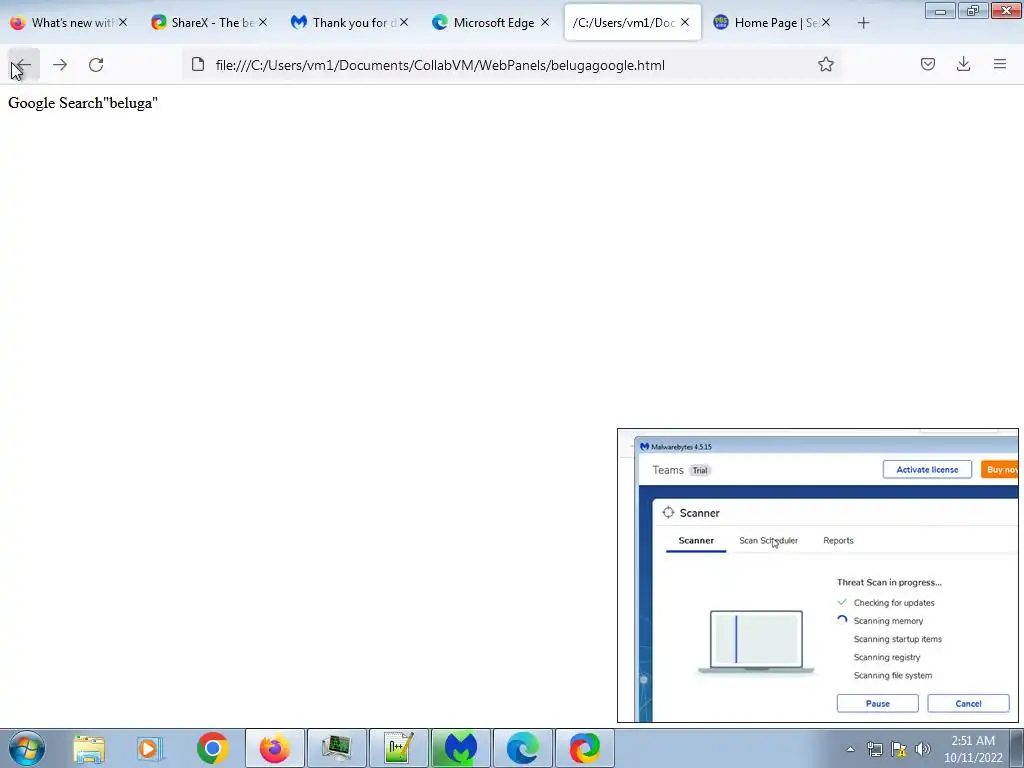Minimize the Firefox window
Image resolution: width=1024 pixels, height=768 pixels.
(940, 11)
